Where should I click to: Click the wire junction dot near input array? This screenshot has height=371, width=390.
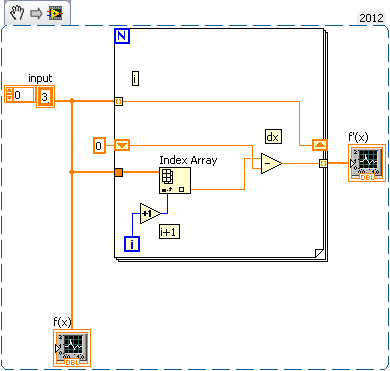72,101
